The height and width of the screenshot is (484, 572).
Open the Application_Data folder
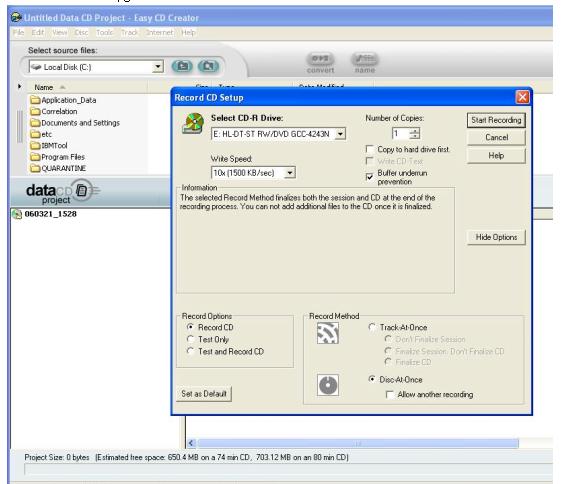64,100
